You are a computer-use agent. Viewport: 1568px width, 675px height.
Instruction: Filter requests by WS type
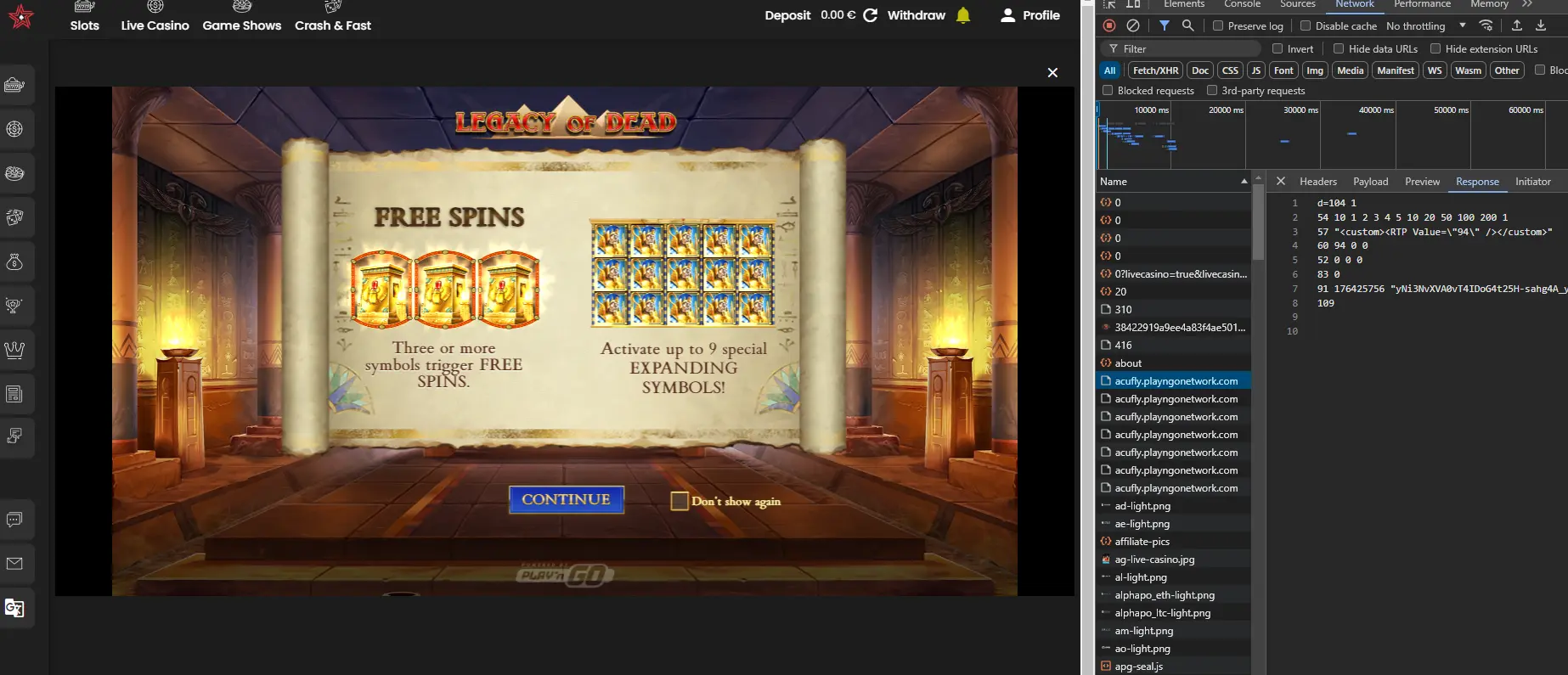tap(1435, 70)
